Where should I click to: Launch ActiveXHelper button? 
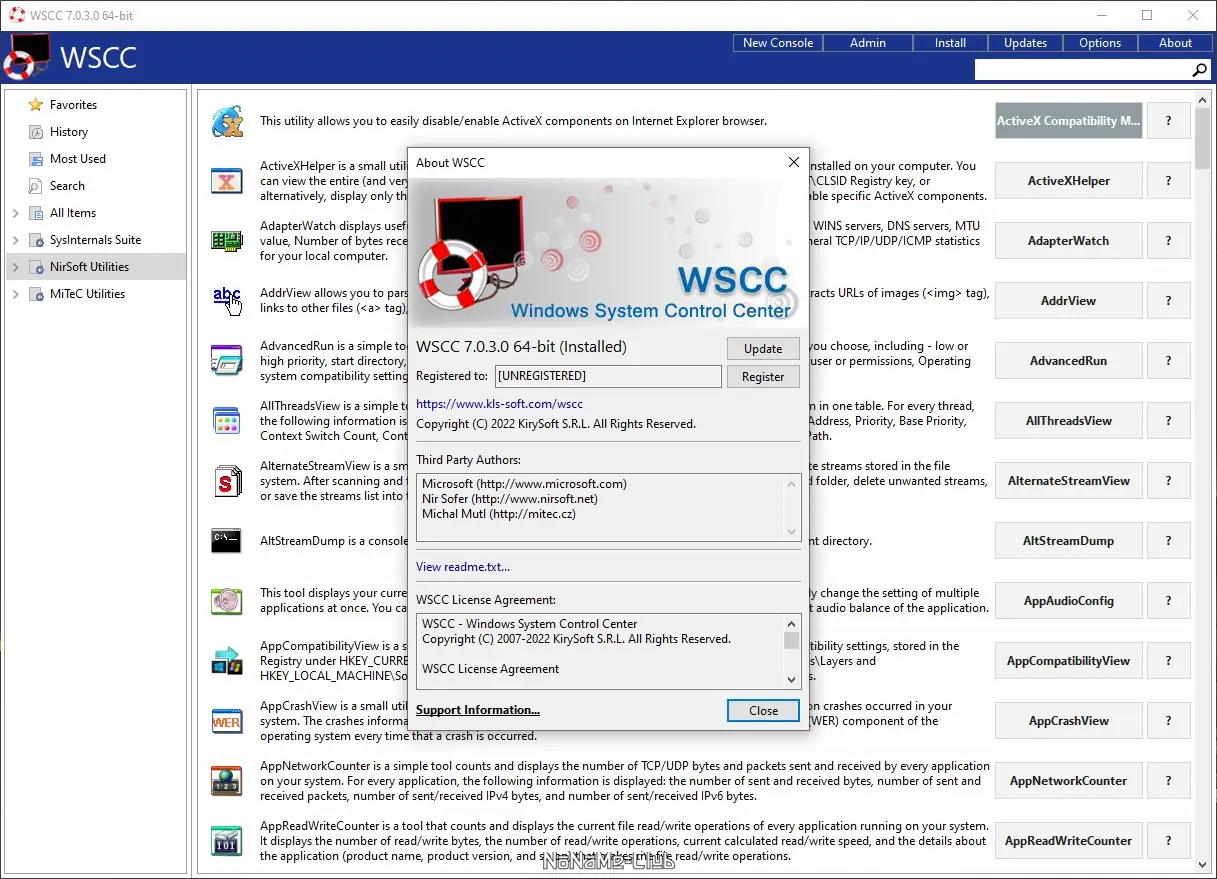tap(1069, 181)
